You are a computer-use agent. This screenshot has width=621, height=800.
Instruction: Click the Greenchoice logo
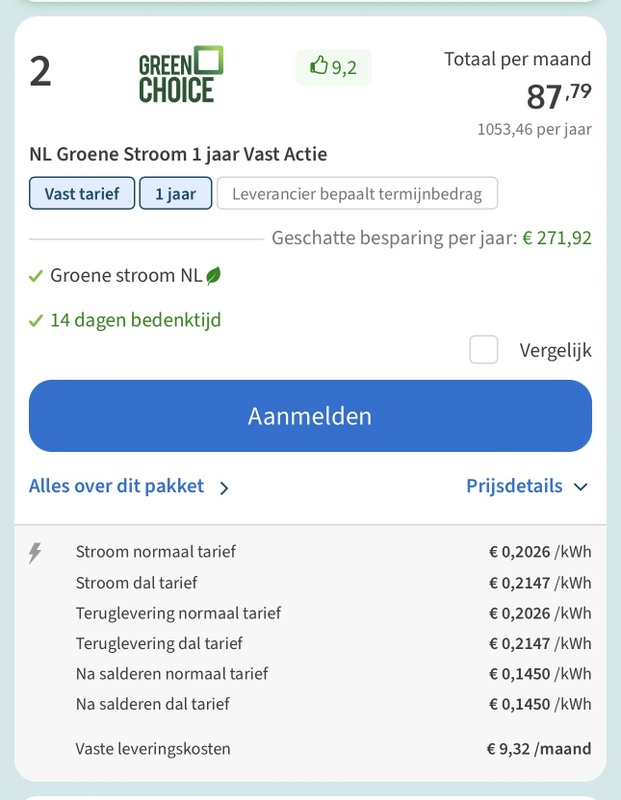[181, 74]
